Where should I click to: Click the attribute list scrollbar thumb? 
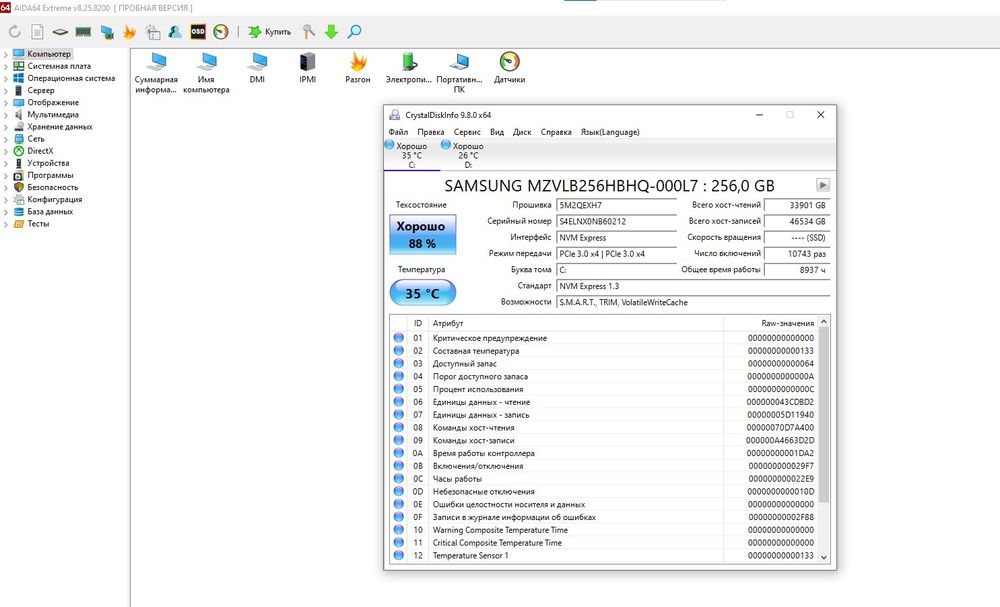[823, 414]
